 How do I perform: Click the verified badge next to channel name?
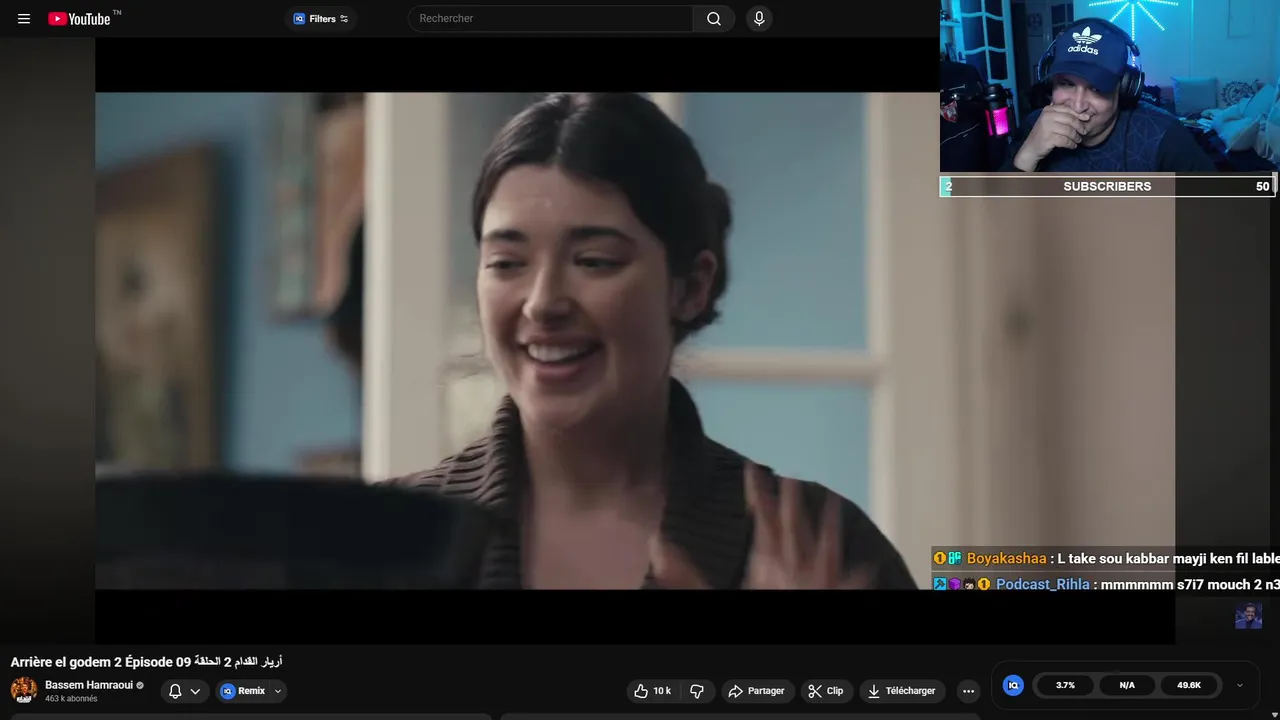click(x=140, y=685)
